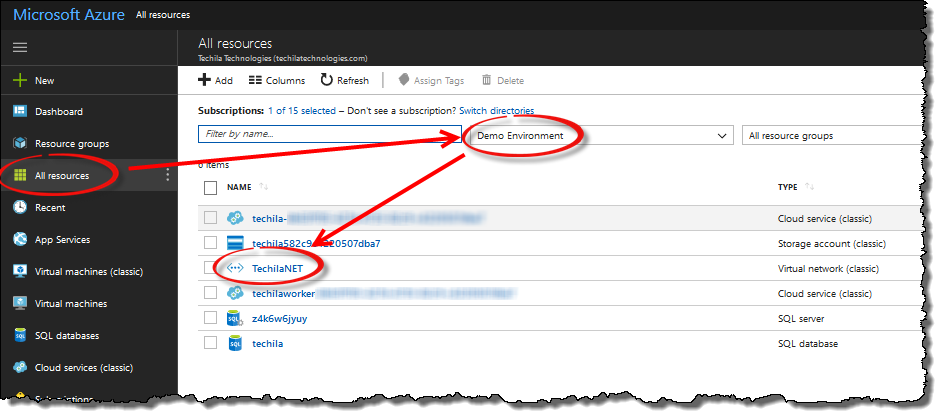Image resolution: width=943 pixels, height=418 pixels.
Task: Click the Refresh circular arrow icon
Action: point(327,79)
